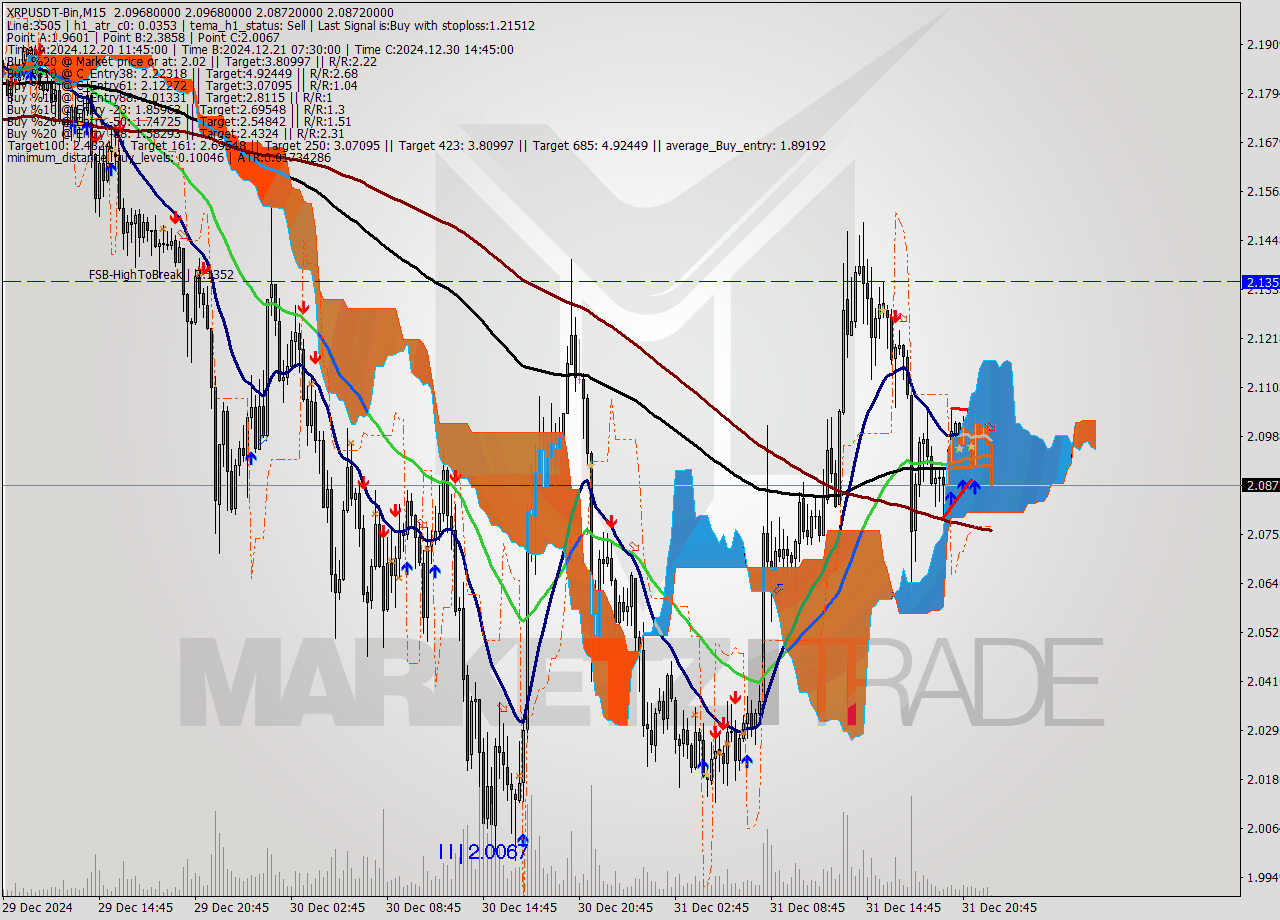This screenshot has height=920, width=1280.
Task: Click the 2.075 price axis label
Action: tap(1262, 534)
